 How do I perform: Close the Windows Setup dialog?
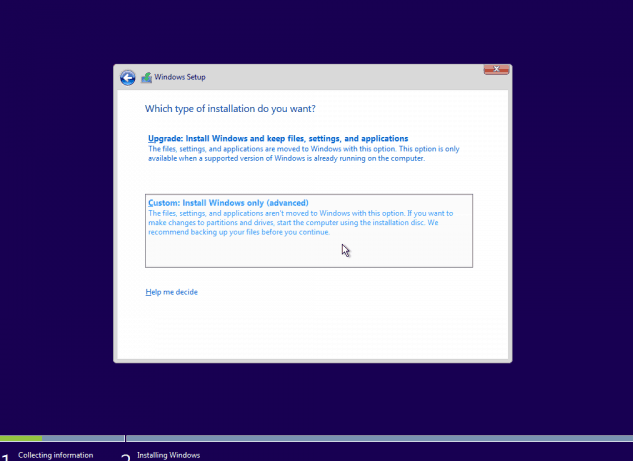[x=497, y=69]
